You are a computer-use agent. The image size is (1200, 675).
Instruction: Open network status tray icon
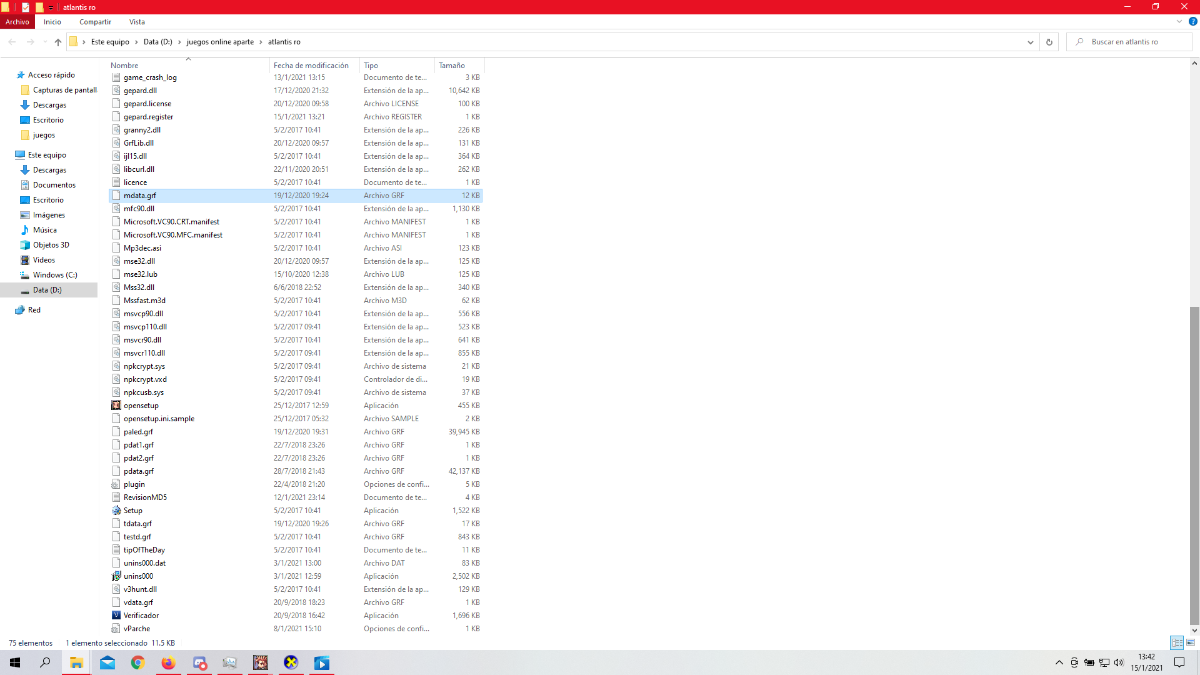pyautogui.click(x=1105, y=663)
